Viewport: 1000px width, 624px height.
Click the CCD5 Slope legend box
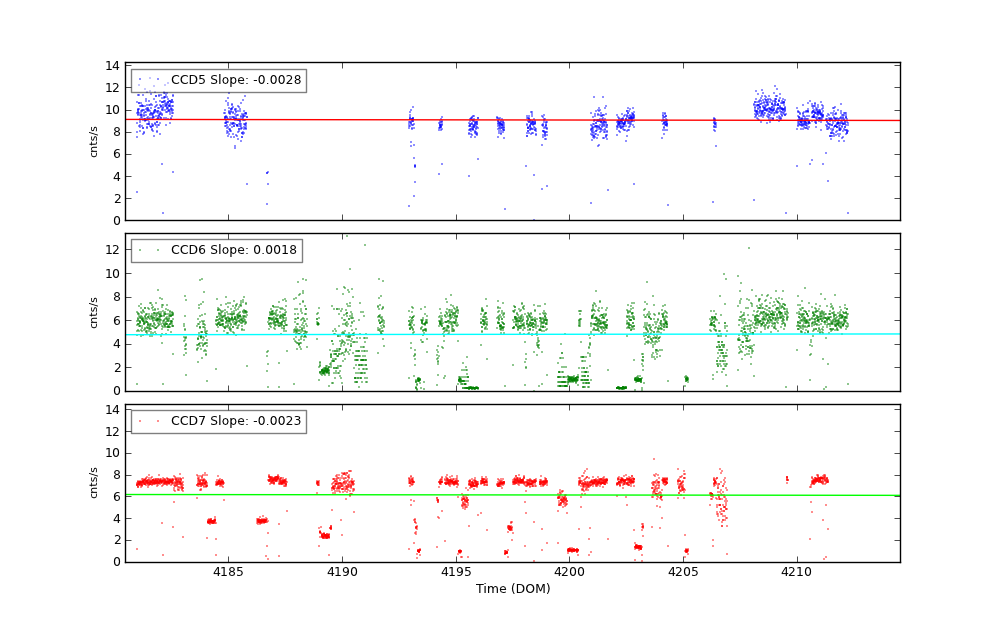[218, 80]
